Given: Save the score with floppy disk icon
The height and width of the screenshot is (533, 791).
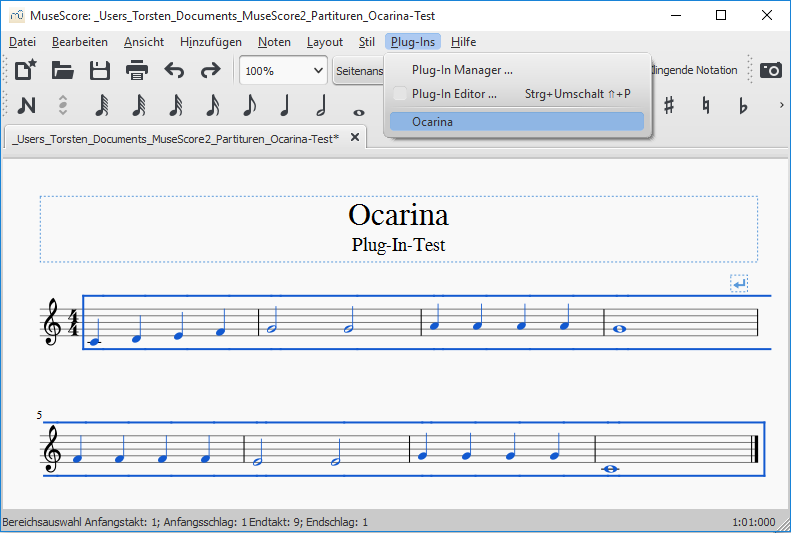Looking at the screenshot, I should click(99, 70).
